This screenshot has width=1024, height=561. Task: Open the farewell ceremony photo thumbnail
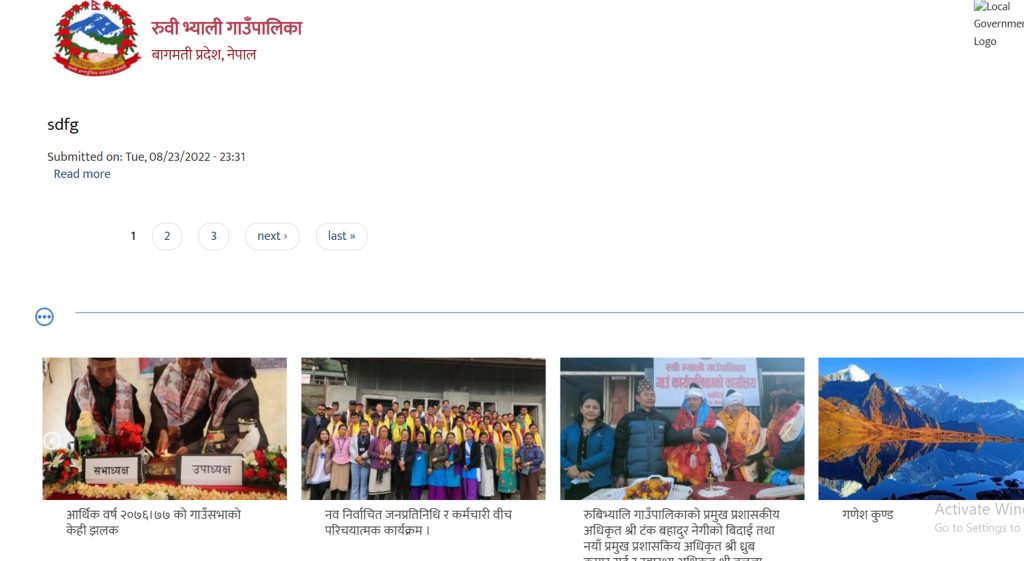coord(682,428)
